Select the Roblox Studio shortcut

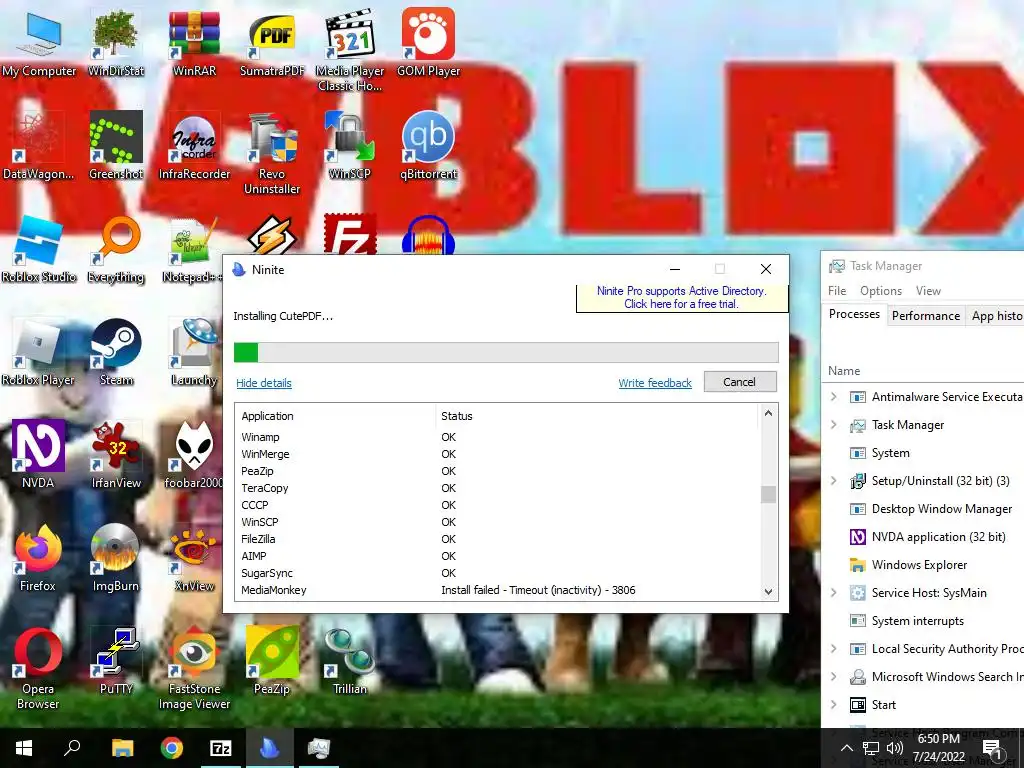pyautogui.click(x=39, y=249)
